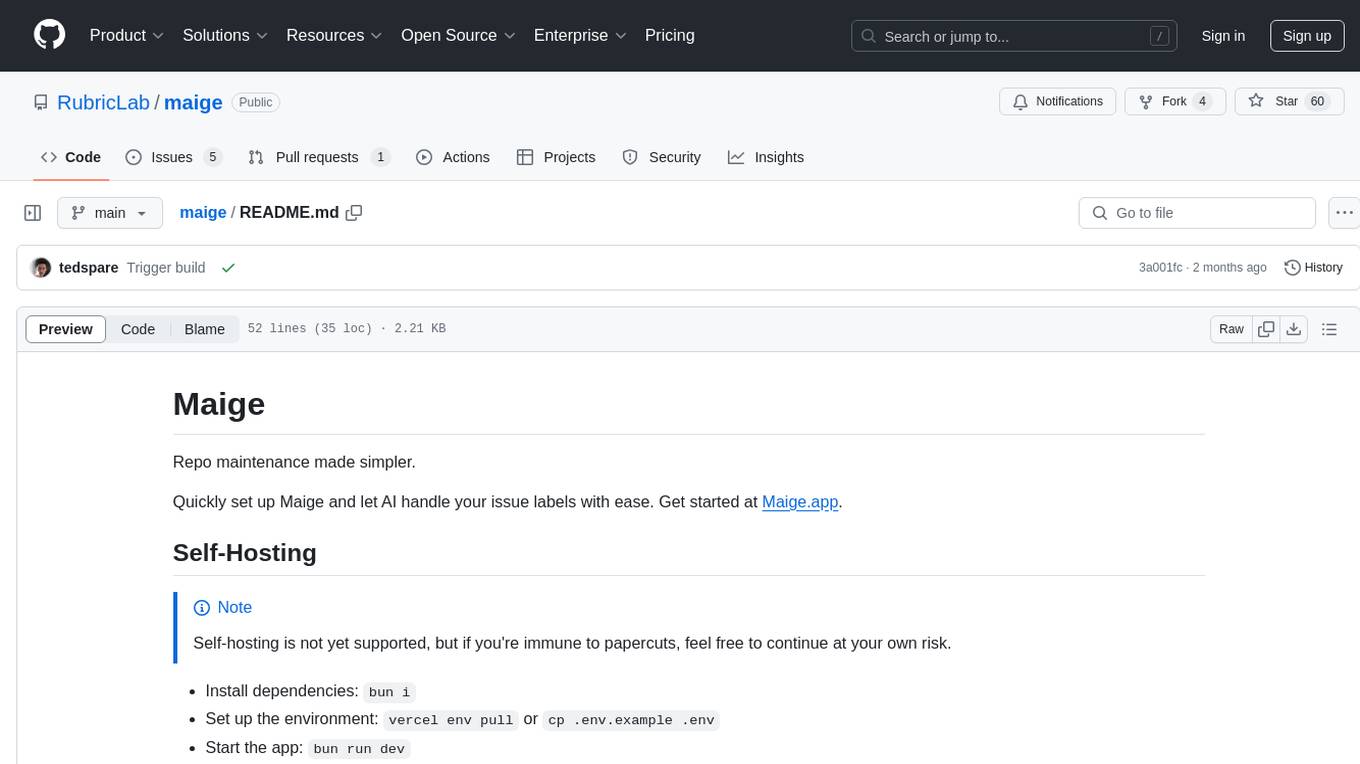Viewport: 1360px width, 764px height.
Task: Focus the Go to file search box
Action: [1197, 213]
